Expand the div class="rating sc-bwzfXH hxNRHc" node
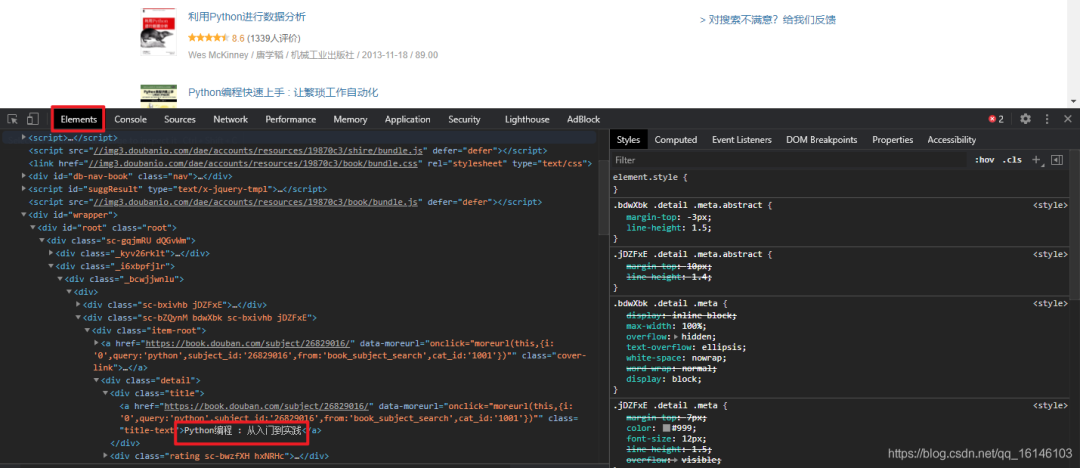The height and width of the screenshot is (468, 1080). 105,456
